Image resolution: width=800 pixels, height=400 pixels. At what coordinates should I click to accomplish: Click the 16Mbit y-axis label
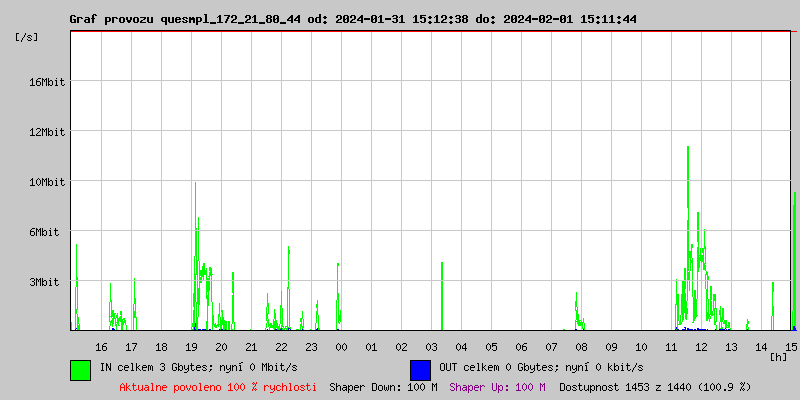pos(47,81)
